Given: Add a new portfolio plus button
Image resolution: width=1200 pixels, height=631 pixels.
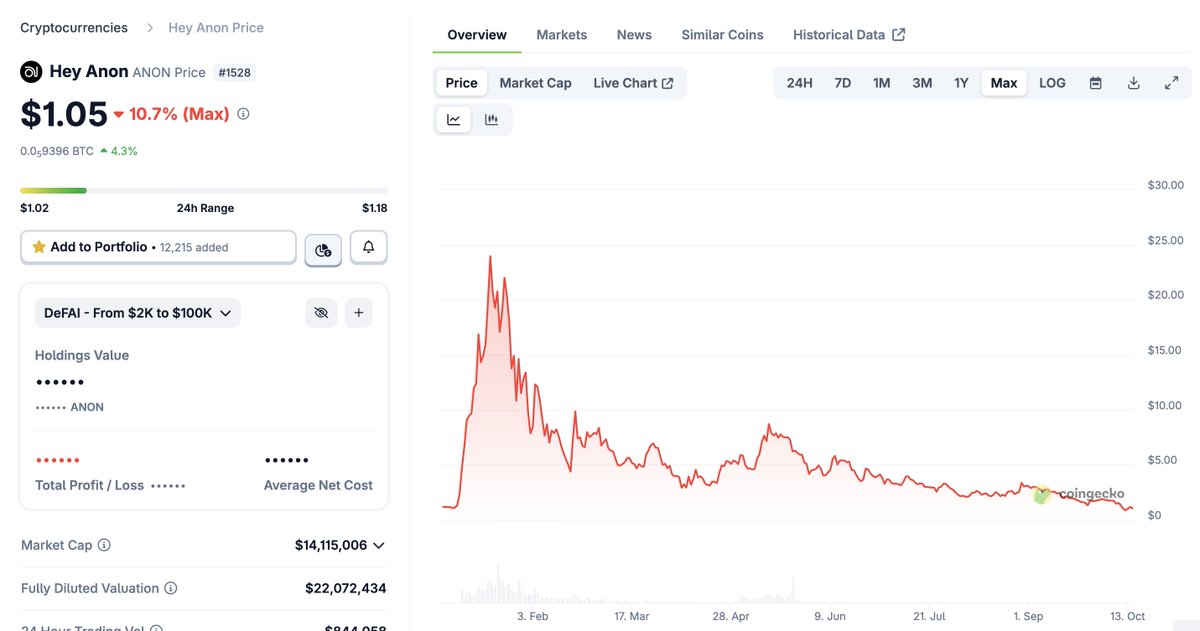Looking at the screenshot, I should coord(359,313).
